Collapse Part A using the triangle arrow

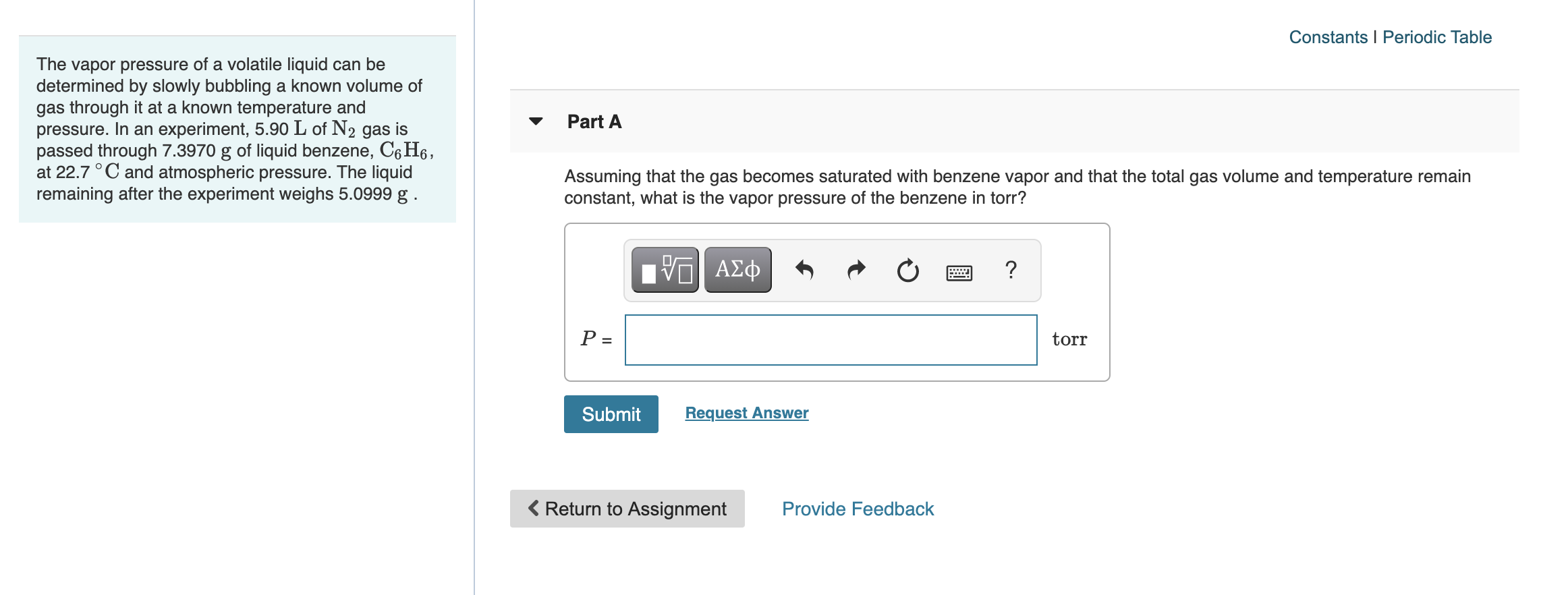(536, 121)
